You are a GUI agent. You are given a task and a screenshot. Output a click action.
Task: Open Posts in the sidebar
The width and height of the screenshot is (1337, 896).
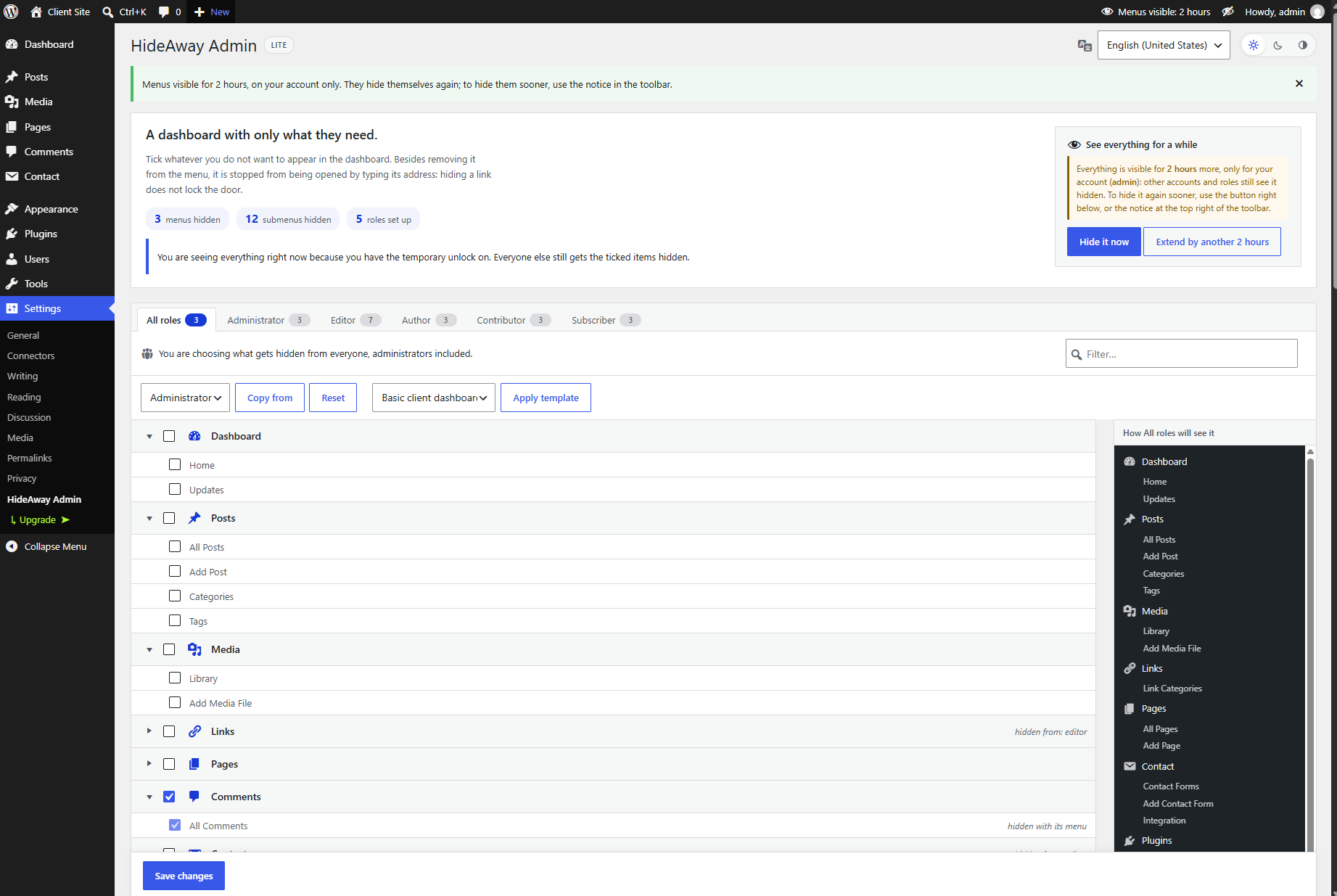(x=57, y=77)
